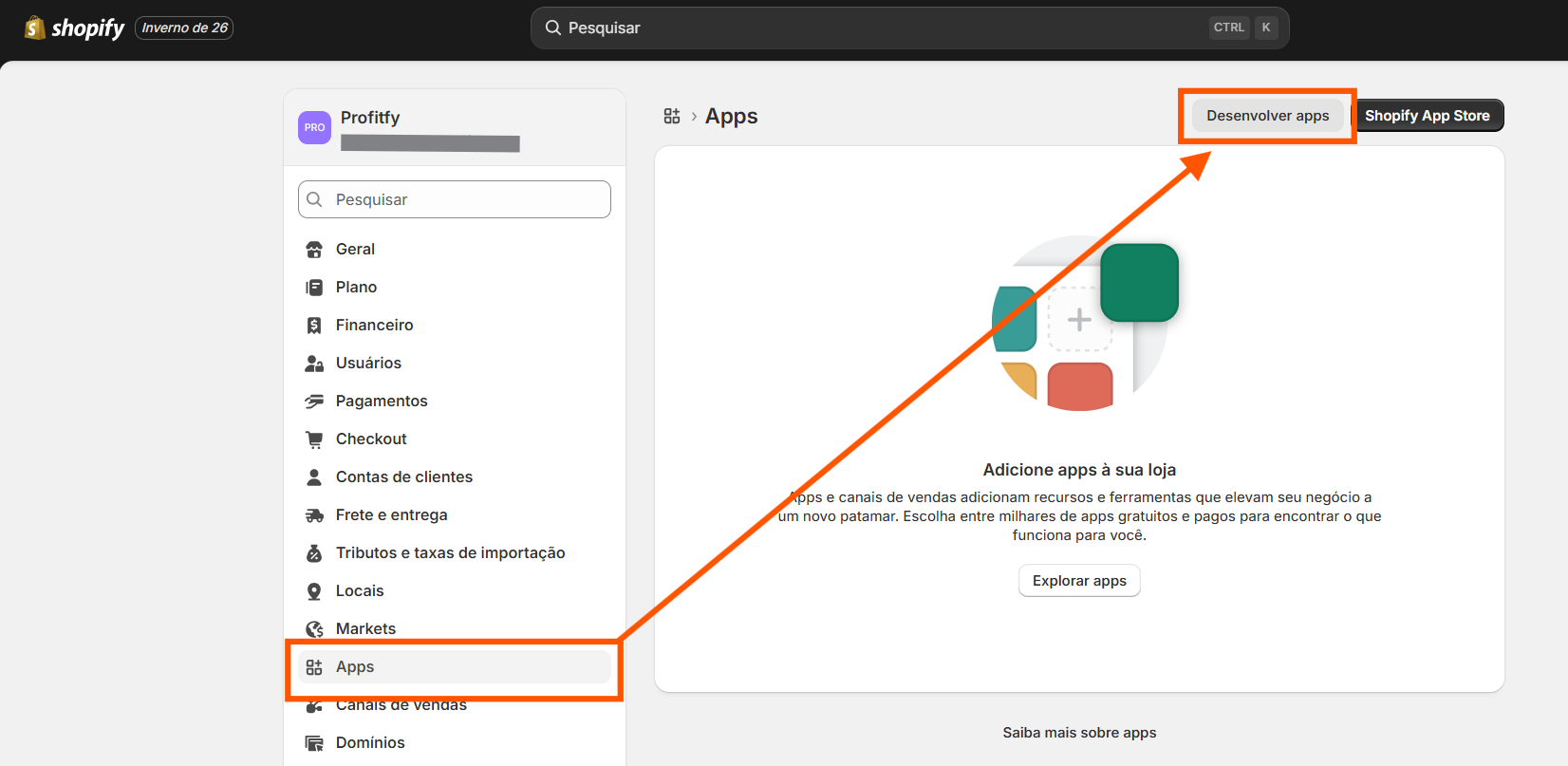Click the icon beside Tributos e taxas de importação
1568x766 pixels.
[x=314, y=553]
